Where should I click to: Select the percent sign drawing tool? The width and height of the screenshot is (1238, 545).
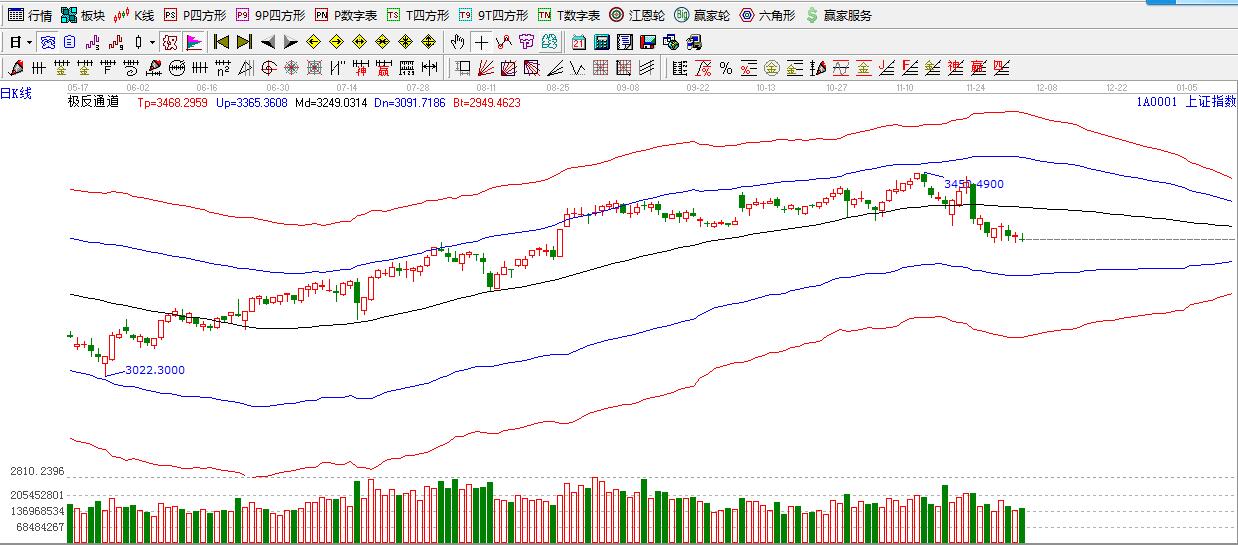point(725,68)
